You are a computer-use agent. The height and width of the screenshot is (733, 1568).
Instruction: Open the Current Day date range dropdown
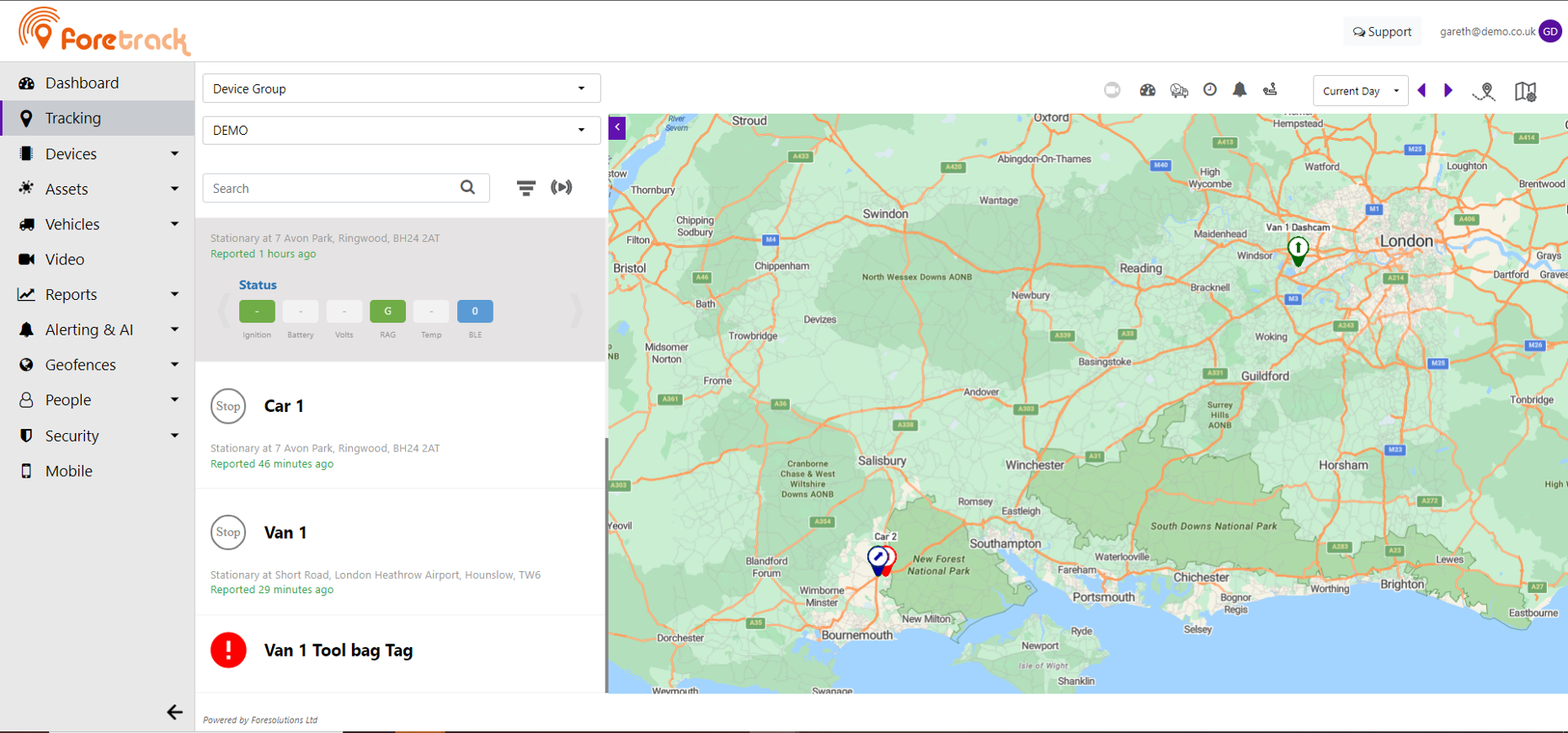tap(1359, 91)
